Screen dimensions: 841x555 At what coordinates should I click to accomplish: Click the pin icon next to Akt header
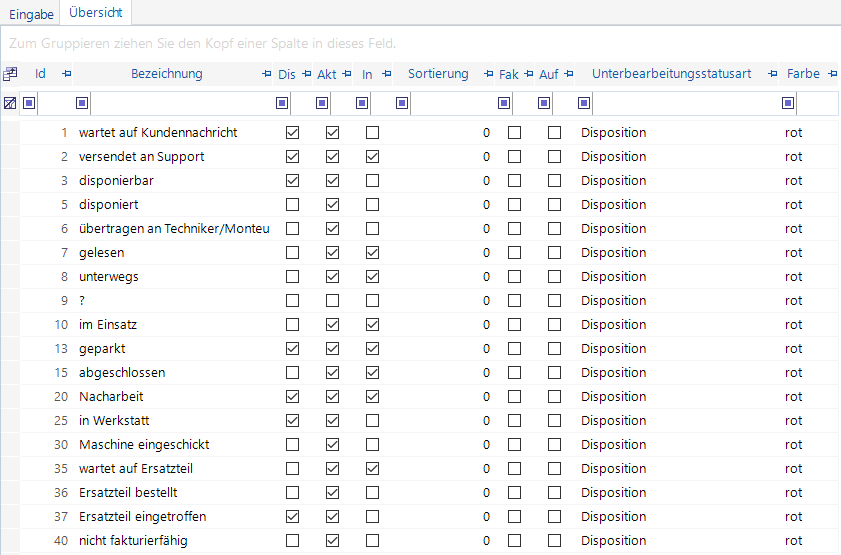pyautogui.click(x=347, y=74)
